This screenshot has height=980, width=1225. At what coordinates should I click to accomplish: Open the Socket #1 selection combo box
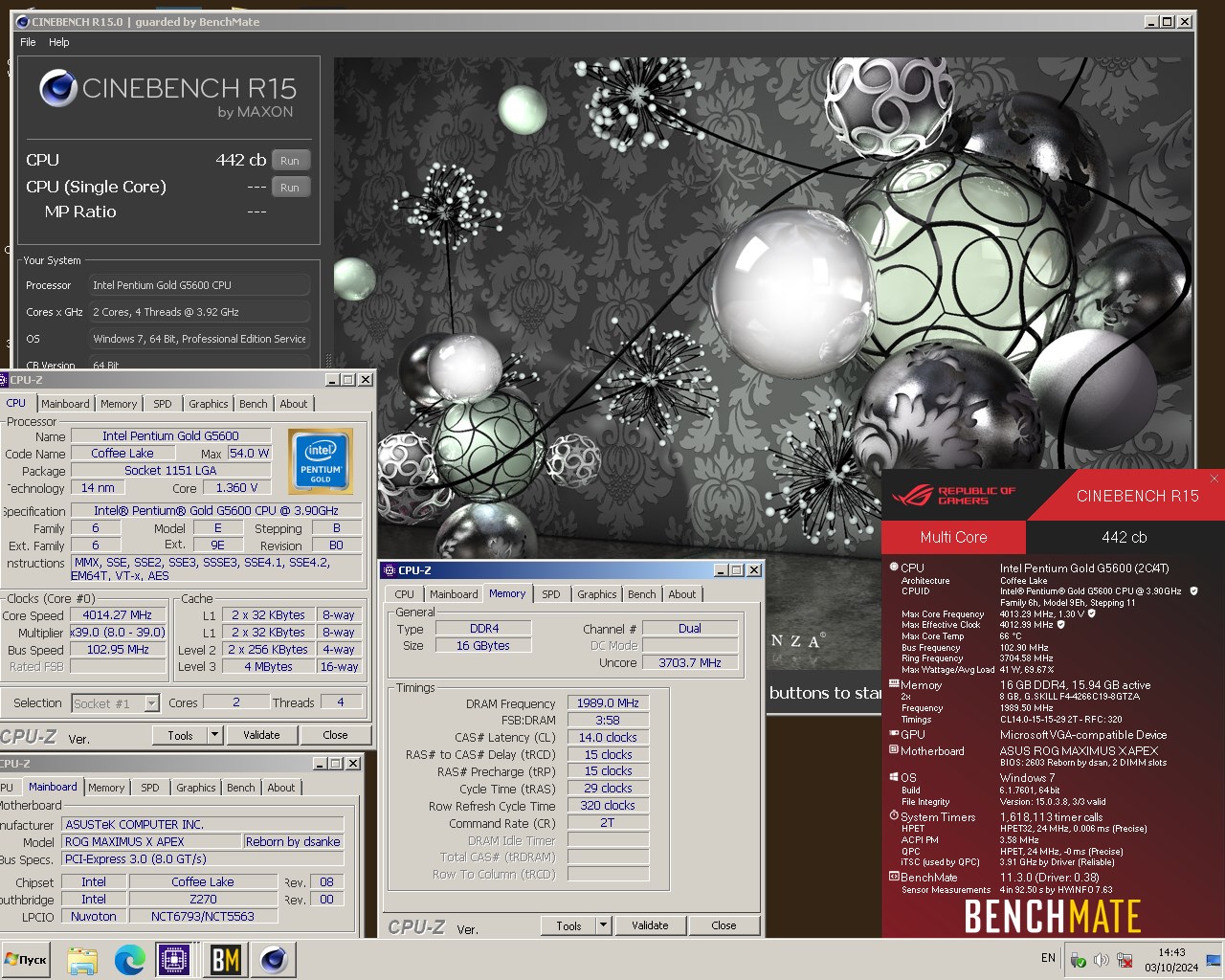(116, 703)
